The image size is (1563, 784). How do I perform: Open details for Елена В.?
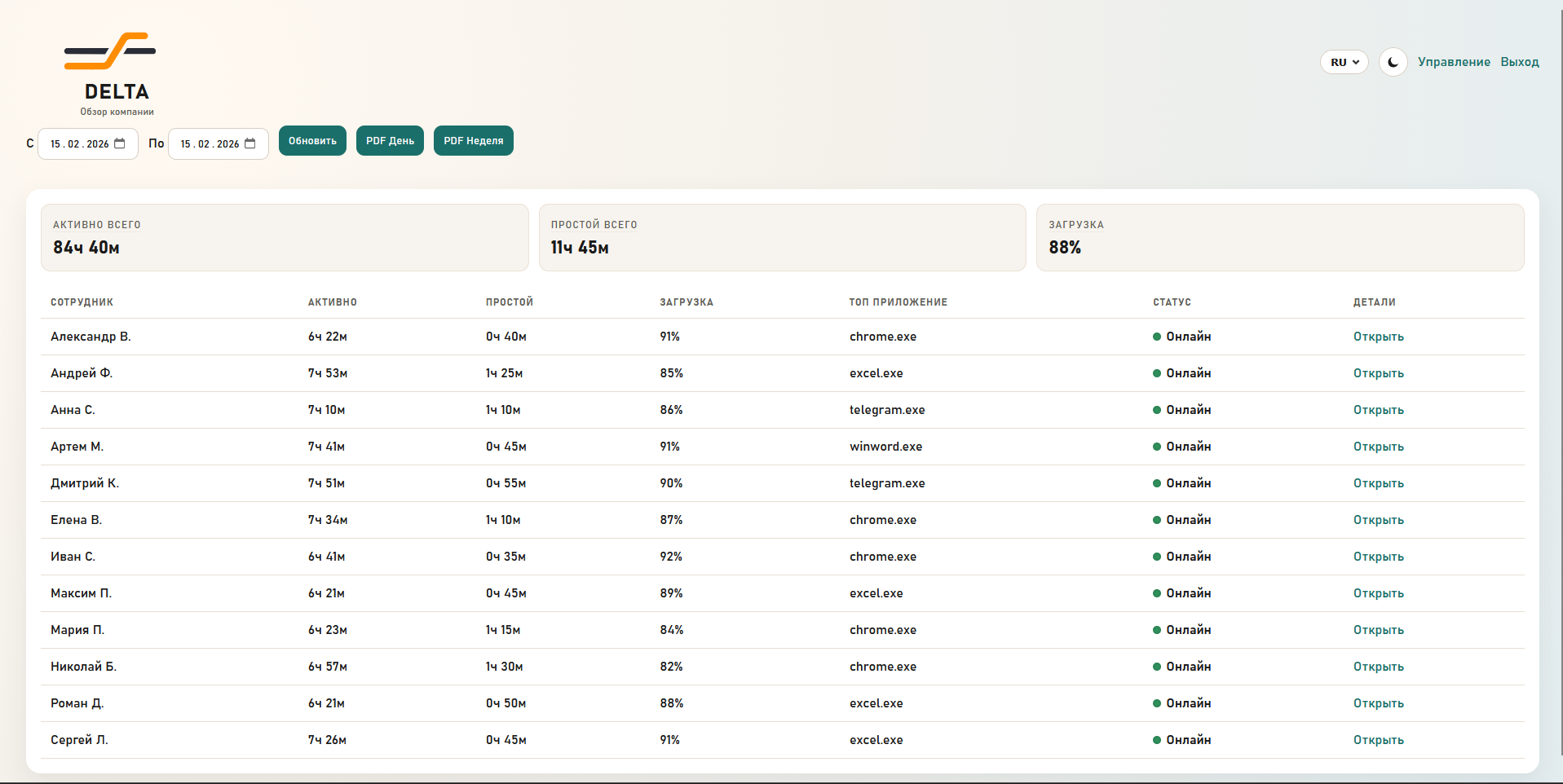pyautogui.click(x=1378, y=520)
